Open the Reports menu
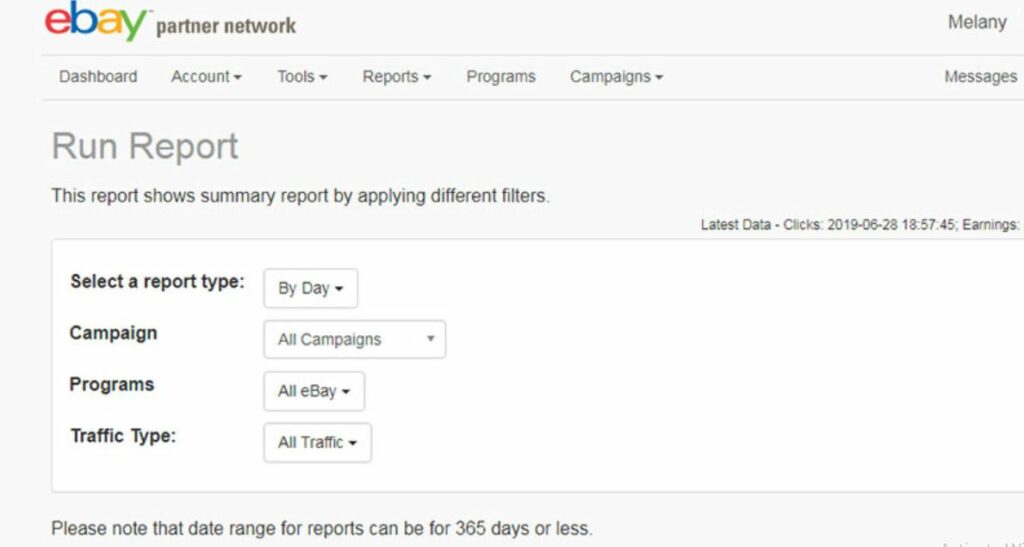The image size is (1024, 547). click(x=396, y=77)
